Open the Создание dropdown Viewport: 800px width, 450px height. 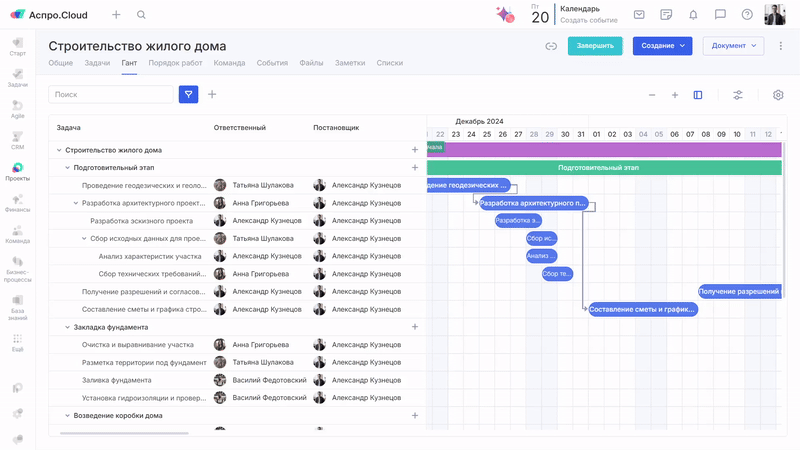tap(662, 46)
